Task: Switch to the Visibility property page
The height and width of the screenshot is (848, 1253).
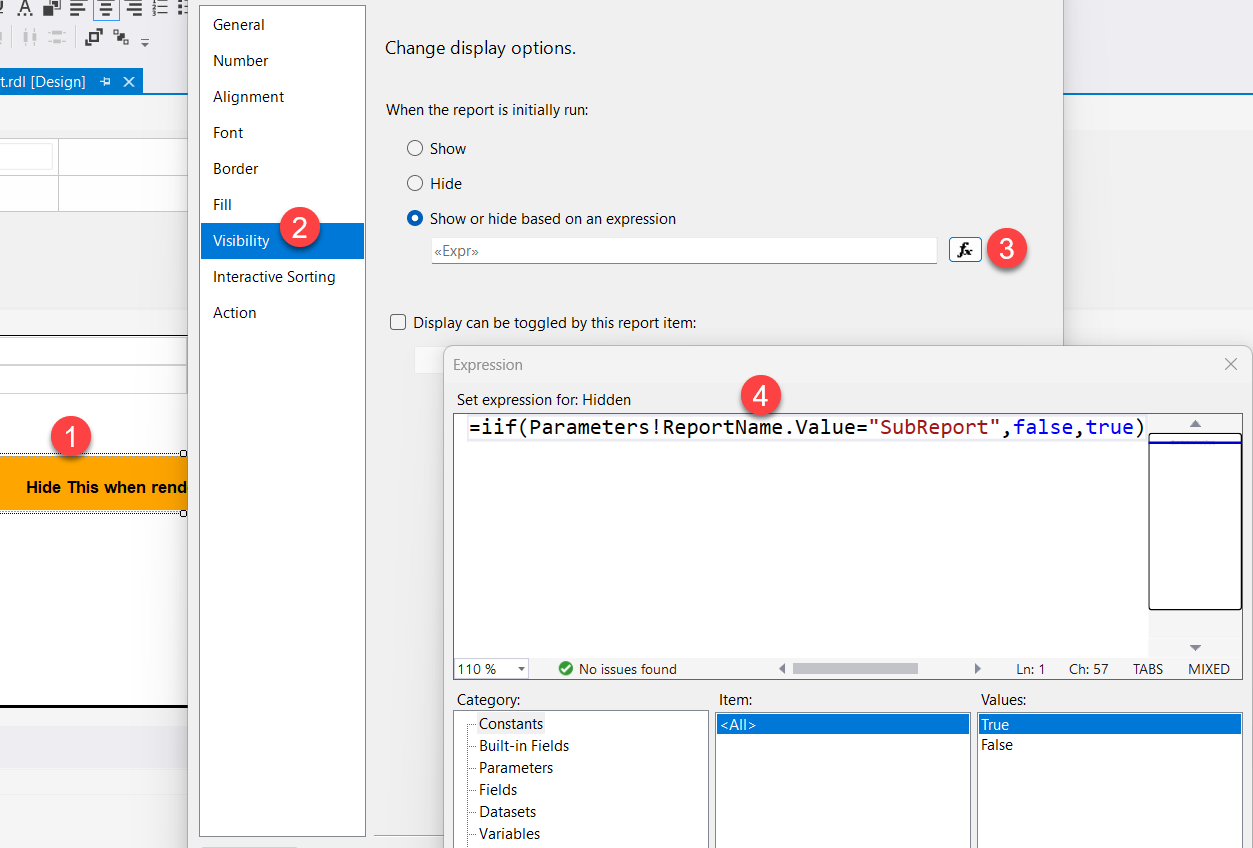Action: pyautogui.click(x=241, y=240)
